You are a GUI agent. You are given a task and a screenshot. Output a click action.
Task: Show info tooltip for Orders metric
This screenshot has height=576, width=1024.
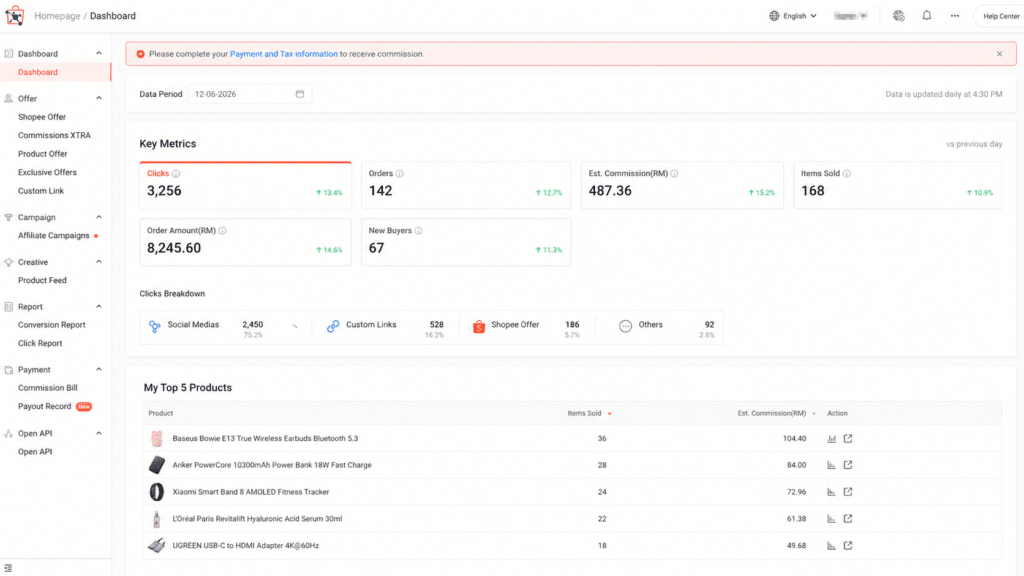click(399, 174)
